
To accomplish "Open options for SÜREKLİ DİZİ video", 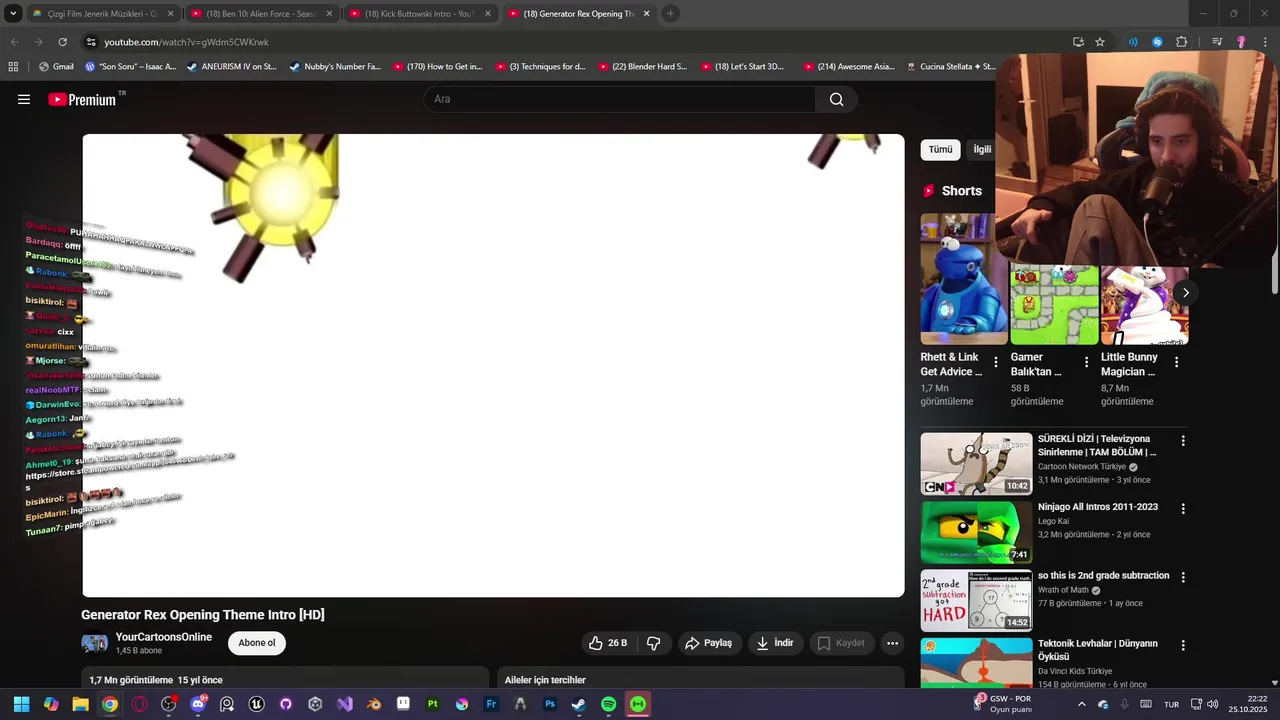I will [1183, 441].
